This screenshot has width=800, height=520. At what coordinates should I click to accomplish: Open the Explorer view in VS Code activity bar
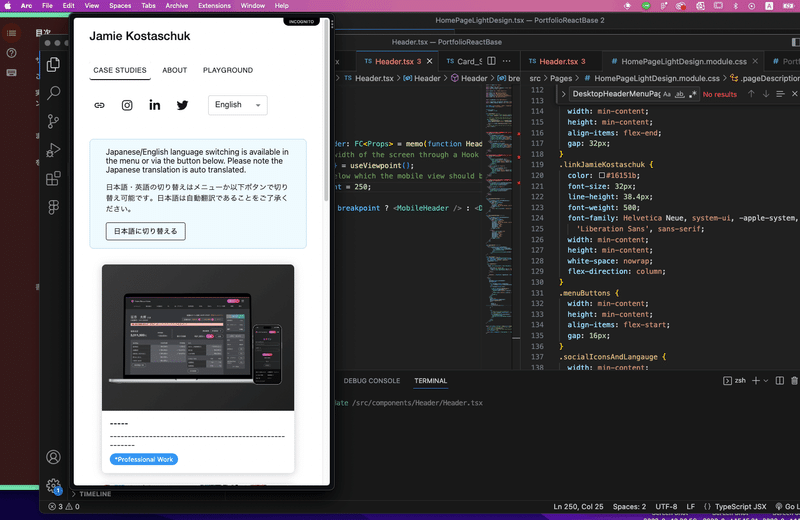coord(53,64)
